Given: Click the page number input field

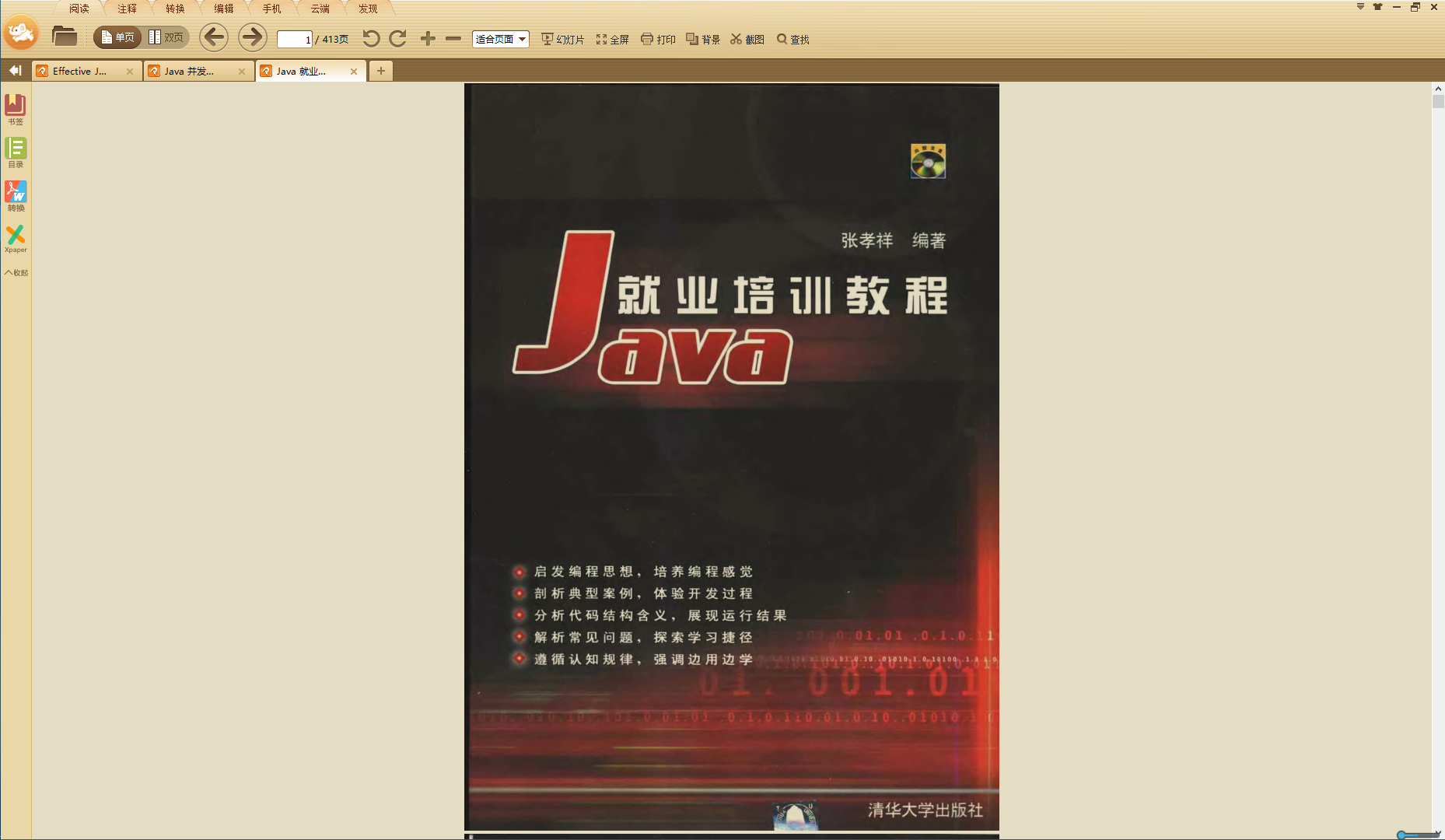Looking at the screenshot, I should (295, 39).
